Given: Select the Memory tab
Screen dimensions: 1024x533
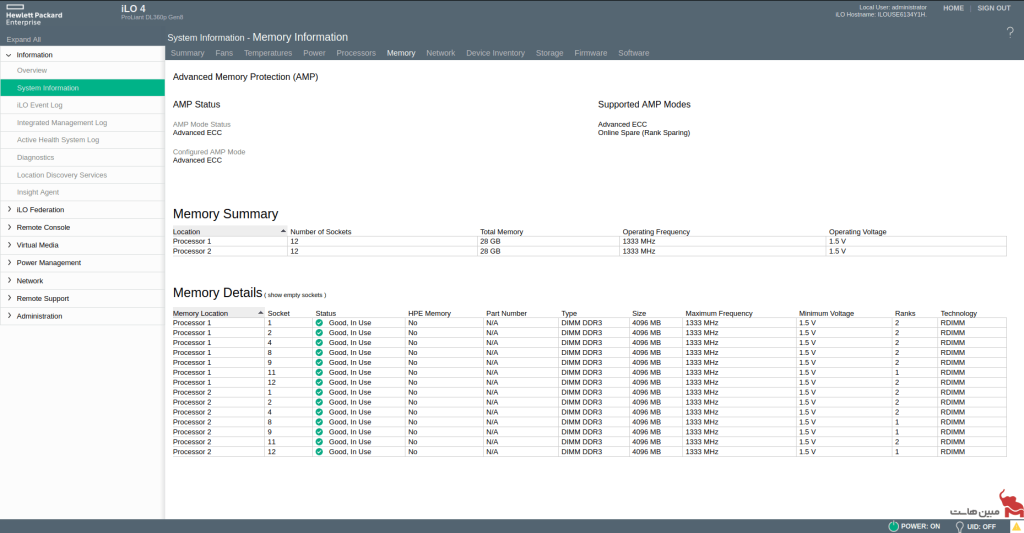Looking at the screenshot, I should [401, 53].
